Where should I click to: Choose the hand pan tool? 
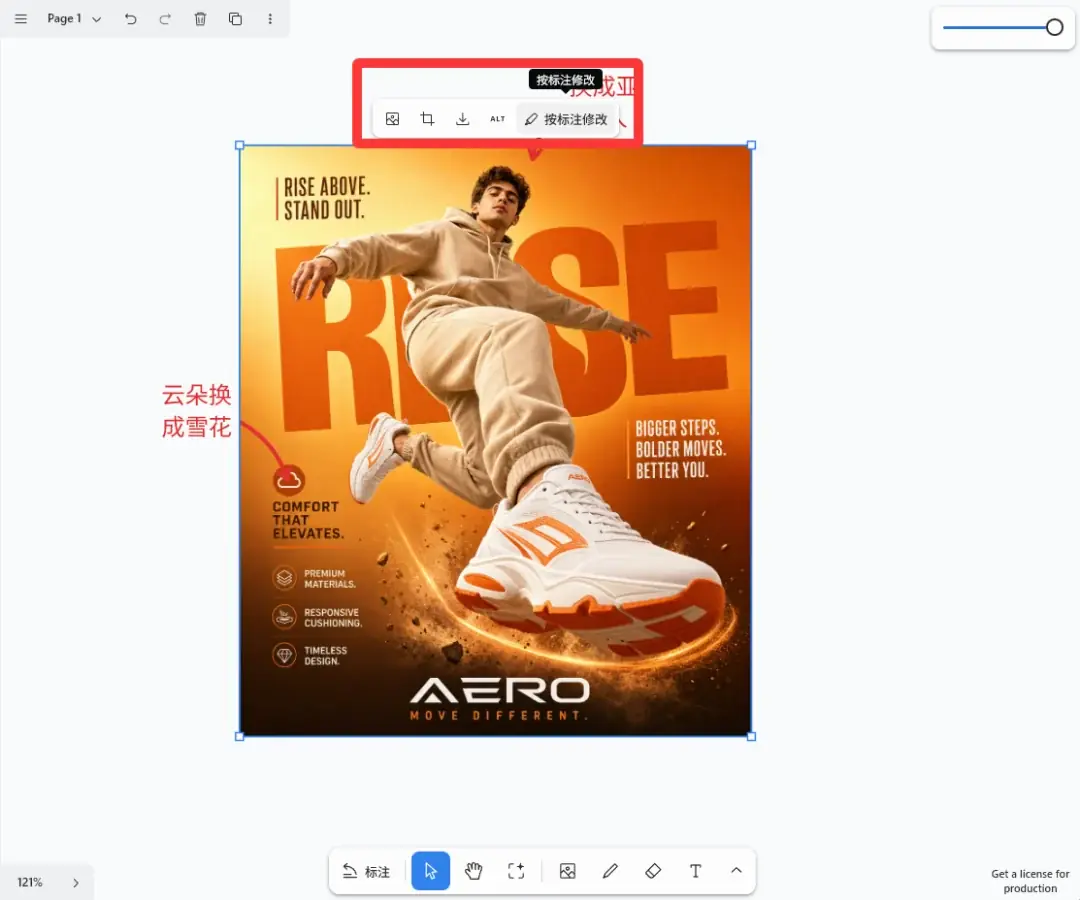pos(473,871)
